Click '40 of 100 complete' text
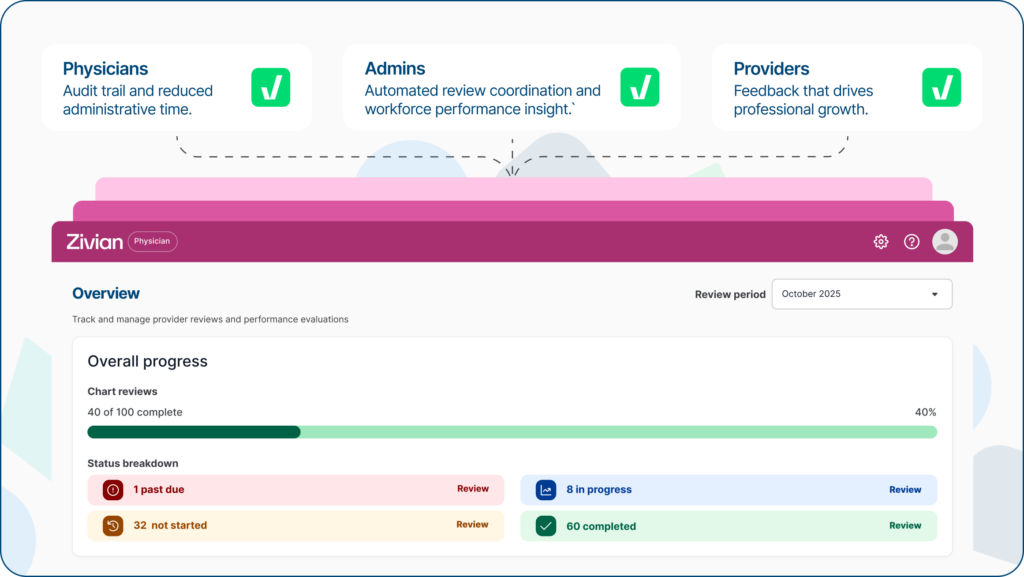 click(135, 413)
